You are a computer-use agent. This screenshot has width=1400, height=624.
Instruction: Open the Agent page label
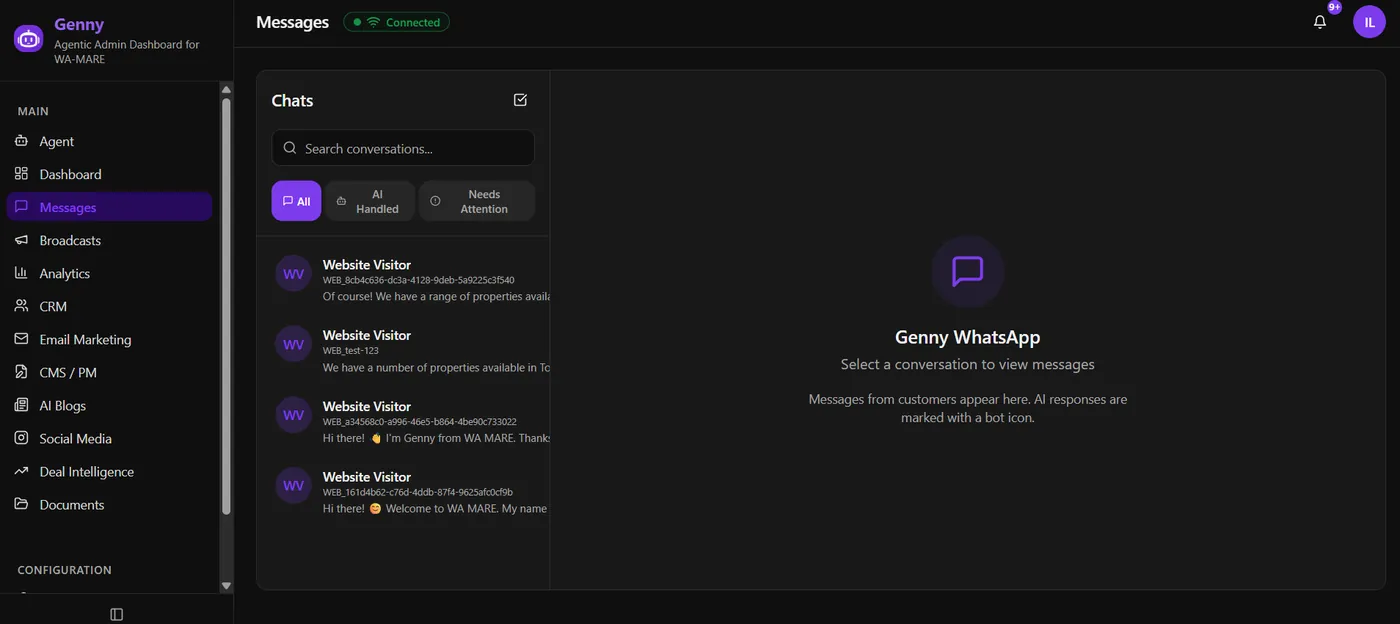[x=57, y=141]
